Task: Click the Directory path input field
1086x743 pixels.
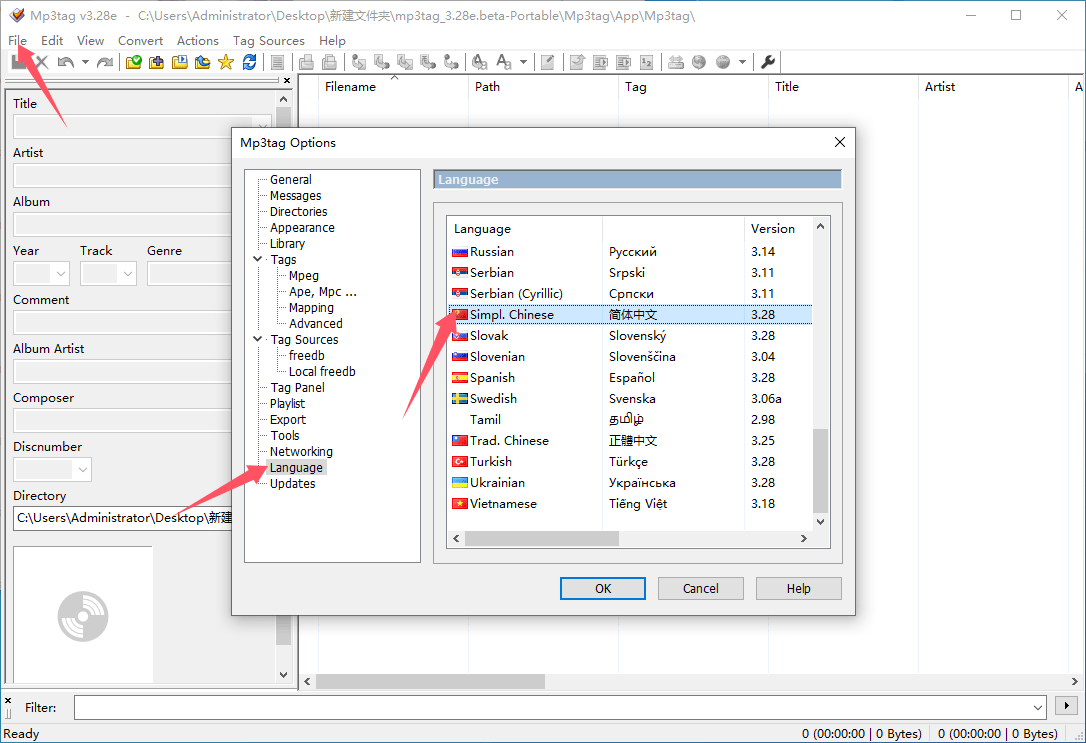Action: pos(122,518)
